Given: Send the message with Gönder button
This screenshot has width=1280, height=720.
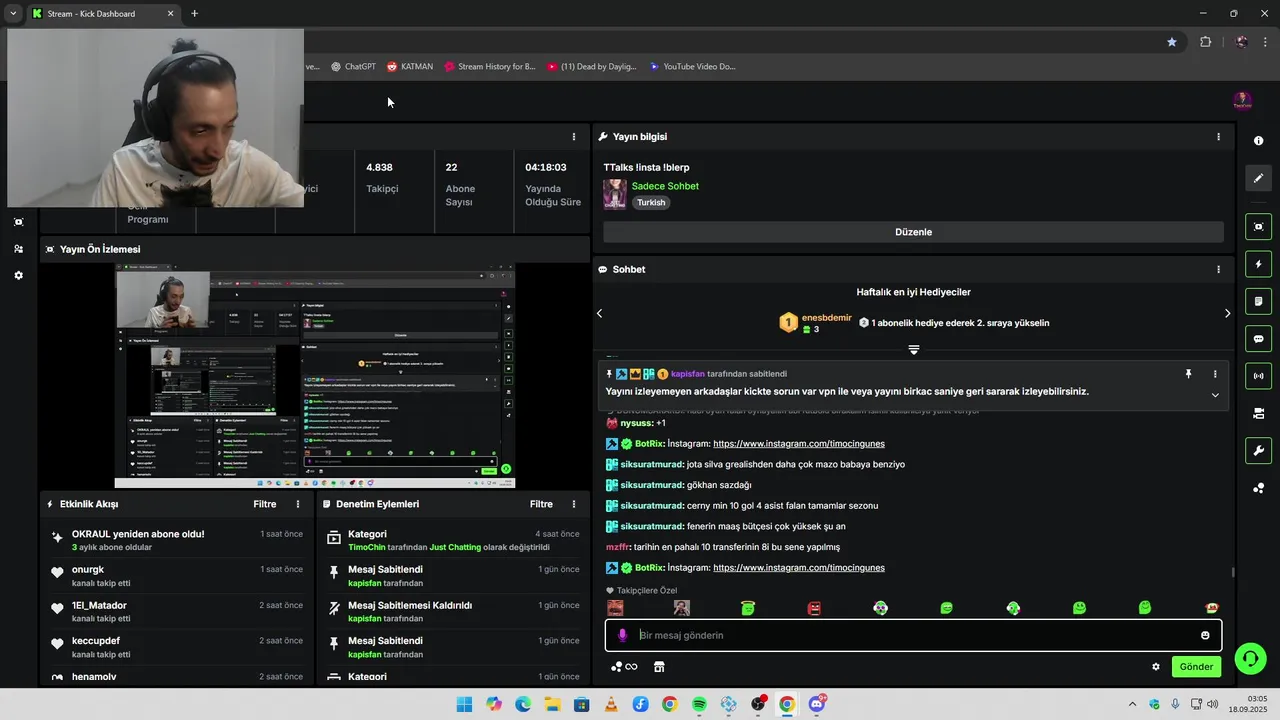Looking at the screenshot, I should tap(1196, 667).
